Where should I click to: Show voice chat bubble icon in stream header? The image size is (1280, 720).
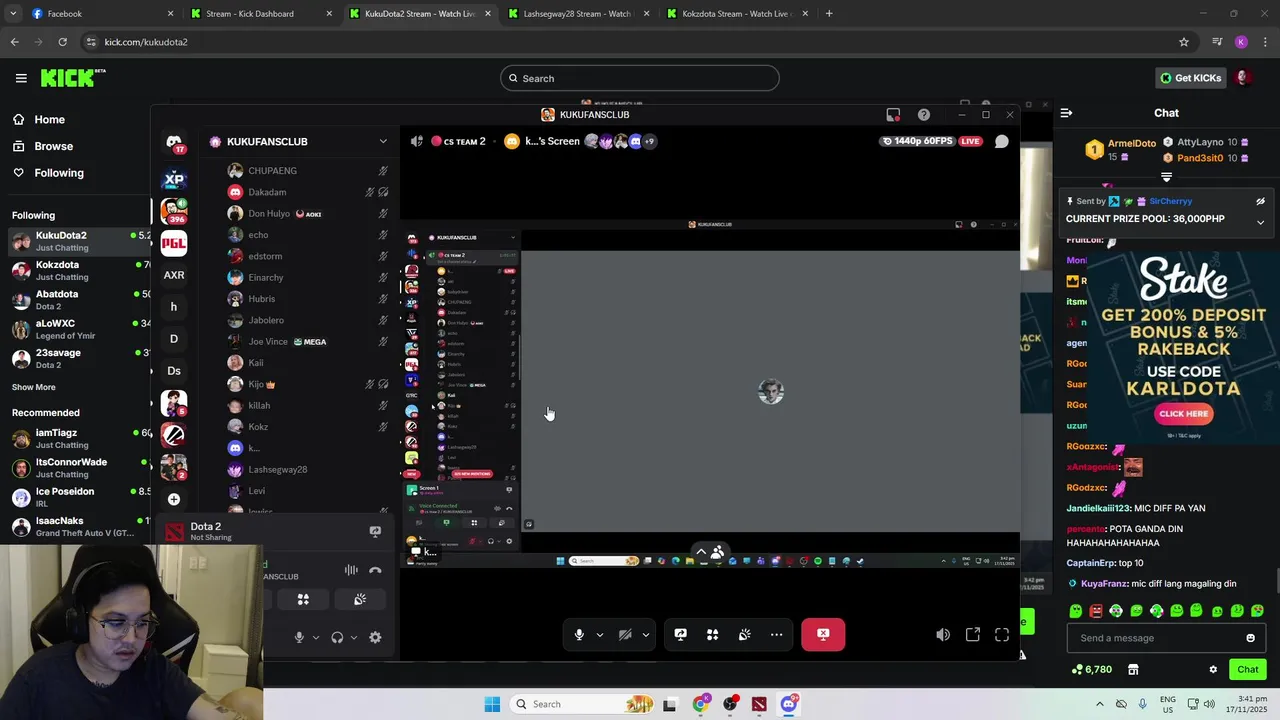[1001, 141]
